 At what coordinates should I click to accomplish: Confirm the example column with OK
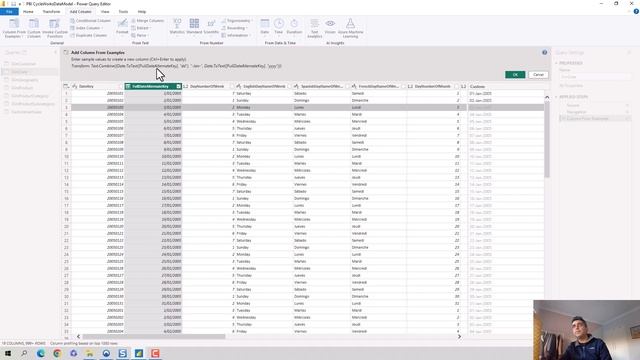[515, 75]
